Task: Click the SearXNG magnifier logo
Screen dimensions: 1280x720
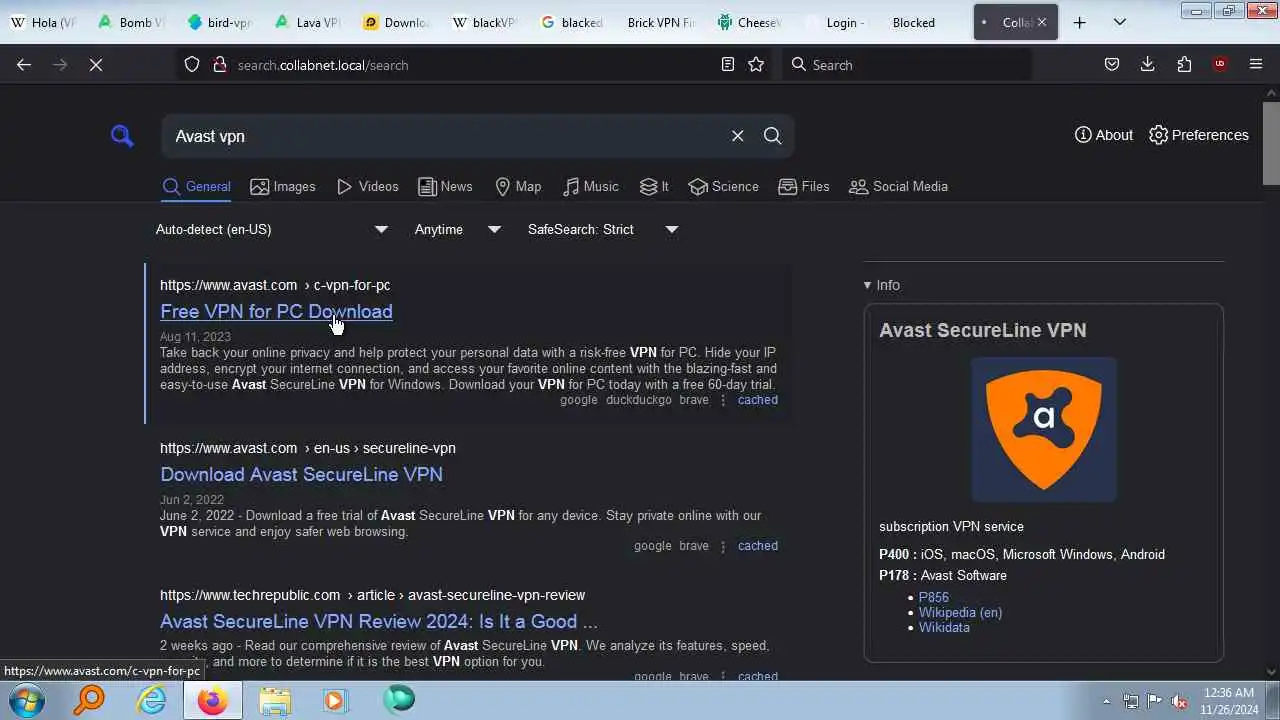Action: [122, 136]
